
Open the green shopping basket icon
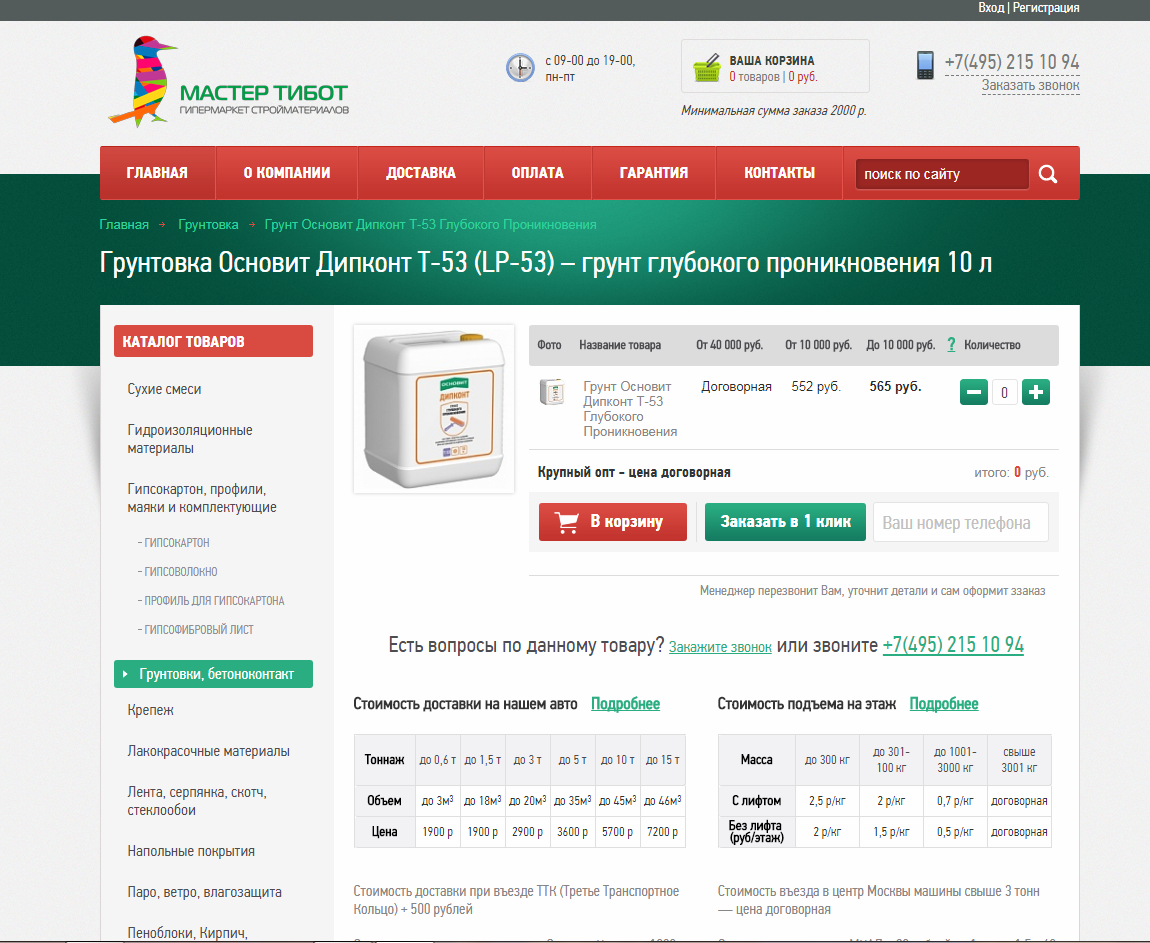click(707, 67)
